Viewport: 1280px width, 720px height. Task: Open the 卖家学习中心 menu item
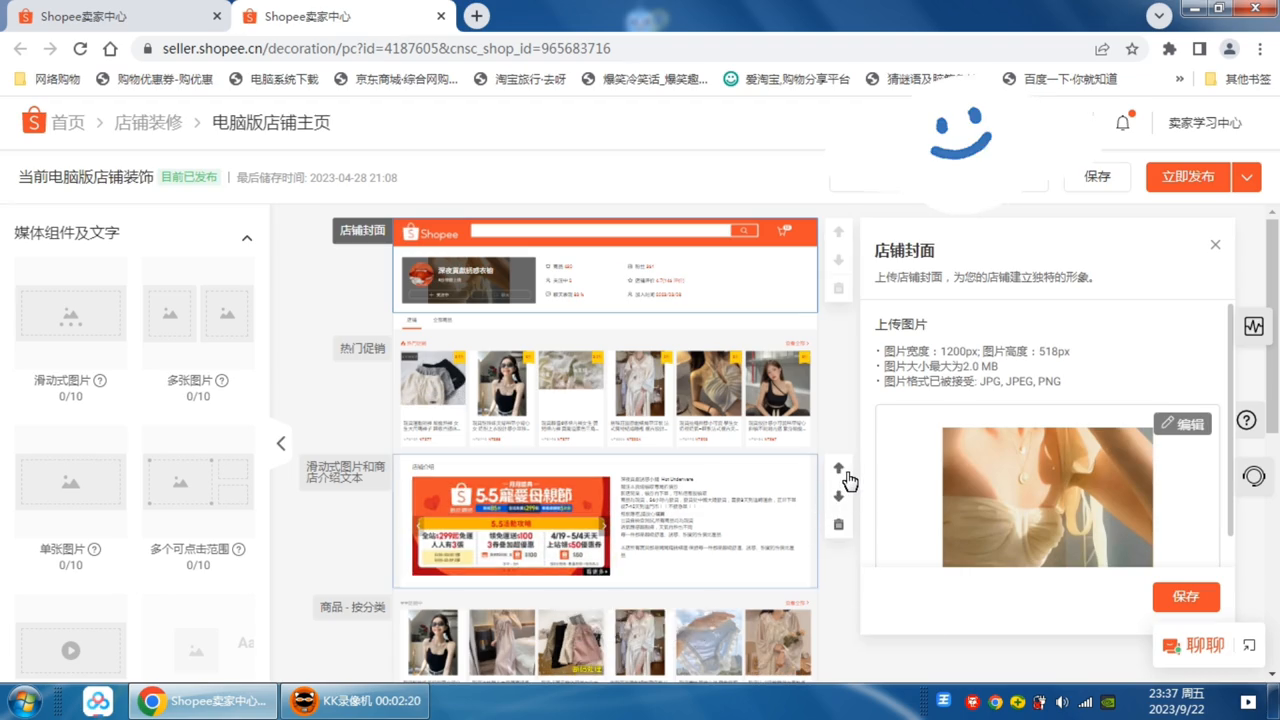coord(1204,122)
